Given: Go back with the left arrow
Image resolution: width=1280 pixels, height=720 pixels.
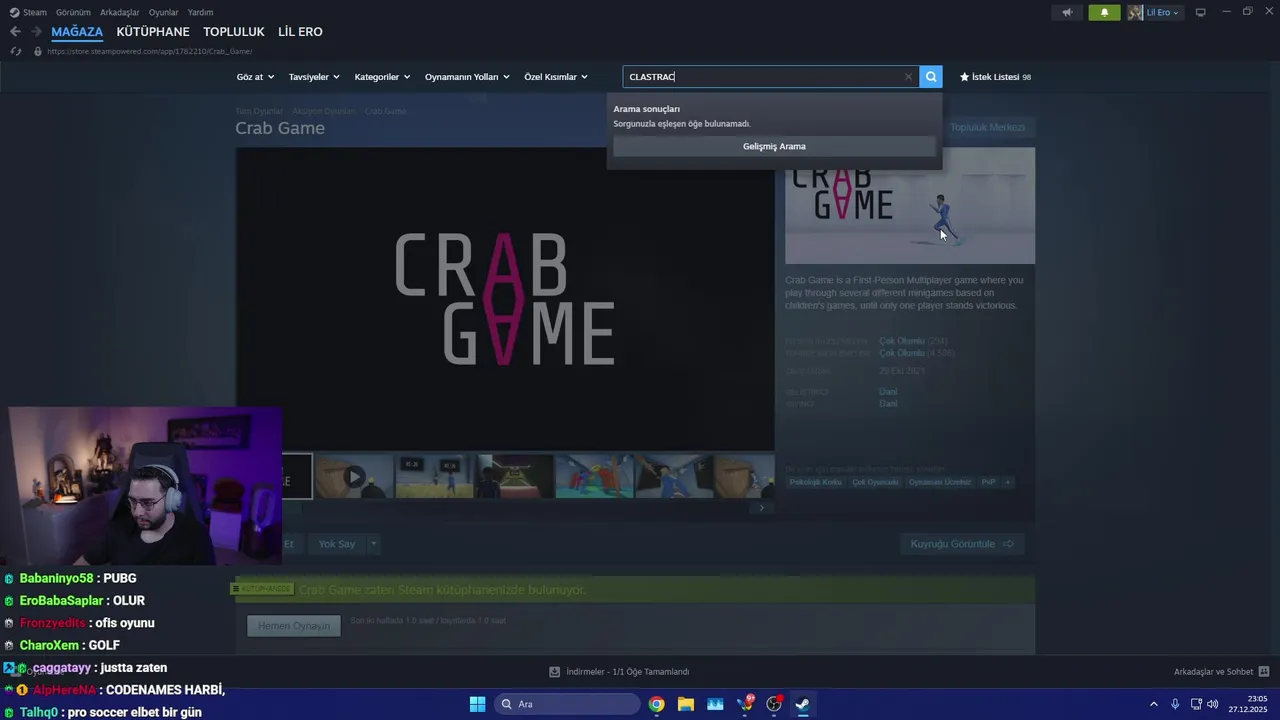Looking at the screenshot, I should tap(15, 32).
